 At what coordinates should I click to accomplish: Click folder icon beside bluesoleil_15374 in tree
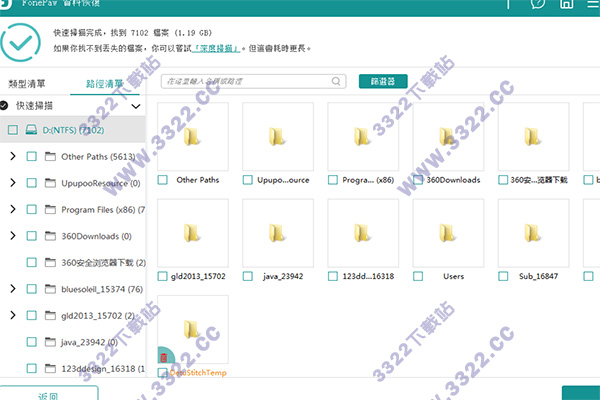(50, 289)
